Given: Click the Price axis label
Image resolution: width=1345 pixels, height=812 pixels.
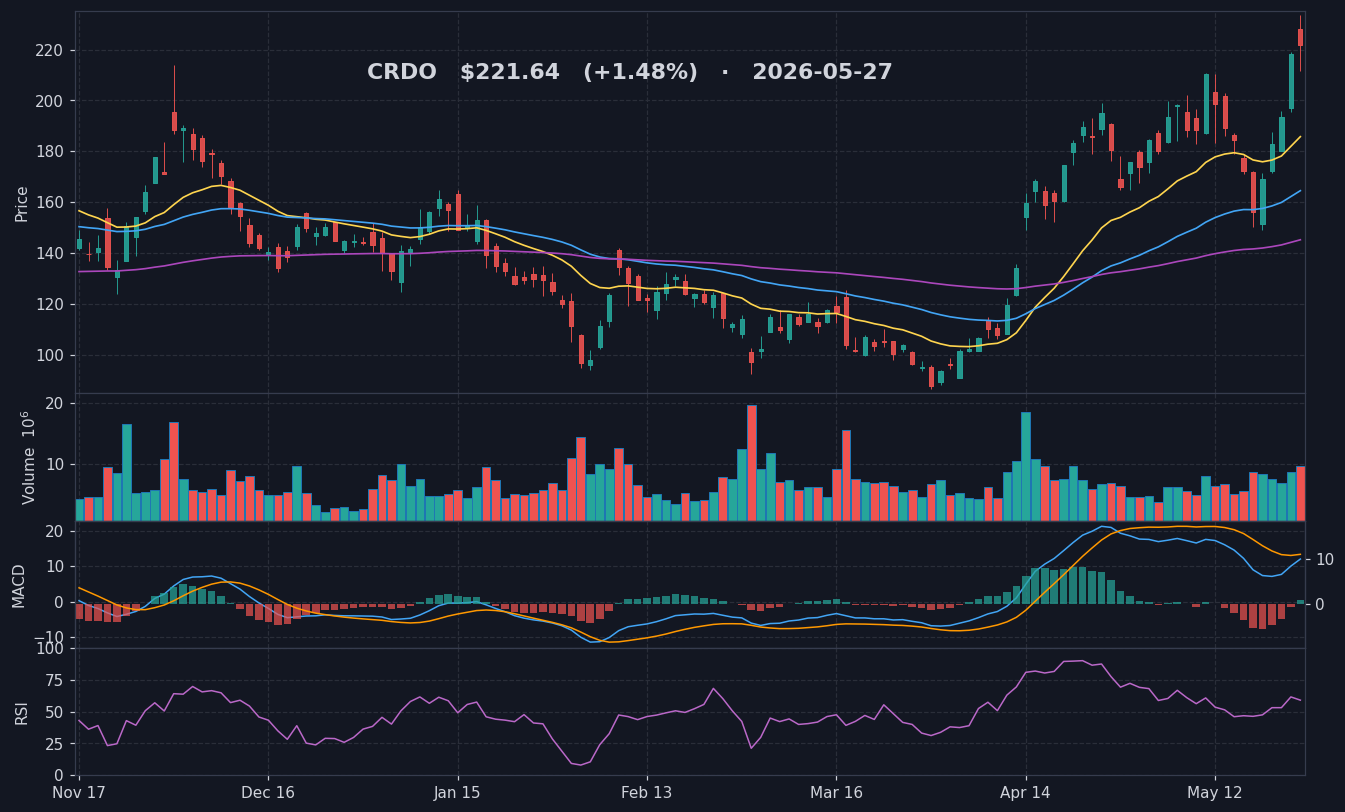Looking at the screenshot, I should point(22,203).
